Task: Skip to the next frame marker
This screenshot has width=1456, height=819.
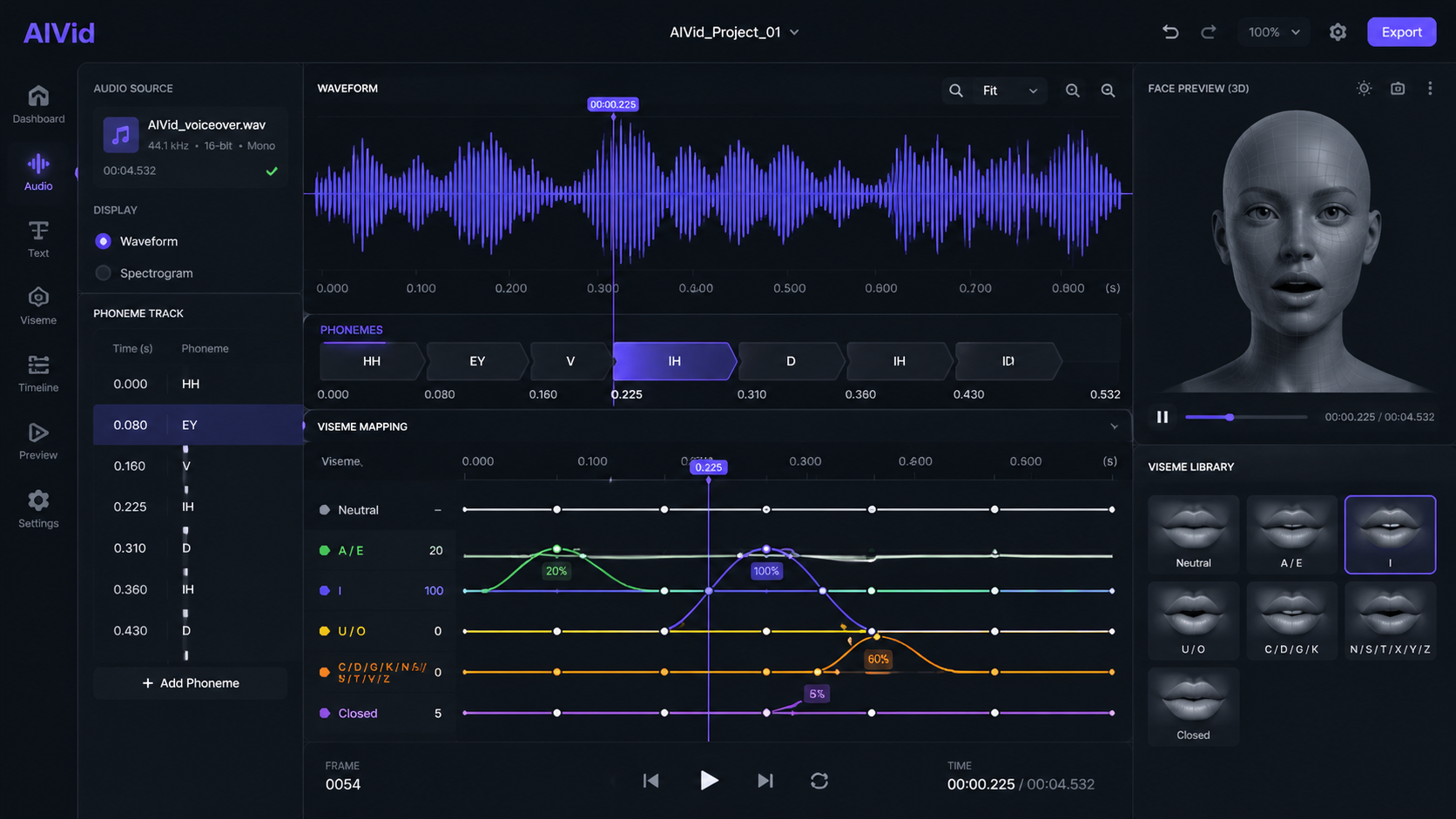Action: [x=765, y=781]
